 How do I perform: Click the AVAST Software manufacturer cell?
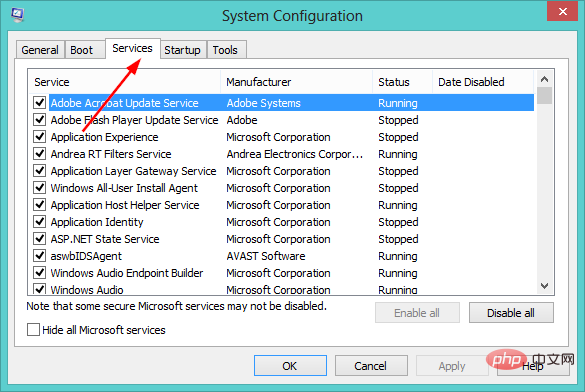[266, 256]
